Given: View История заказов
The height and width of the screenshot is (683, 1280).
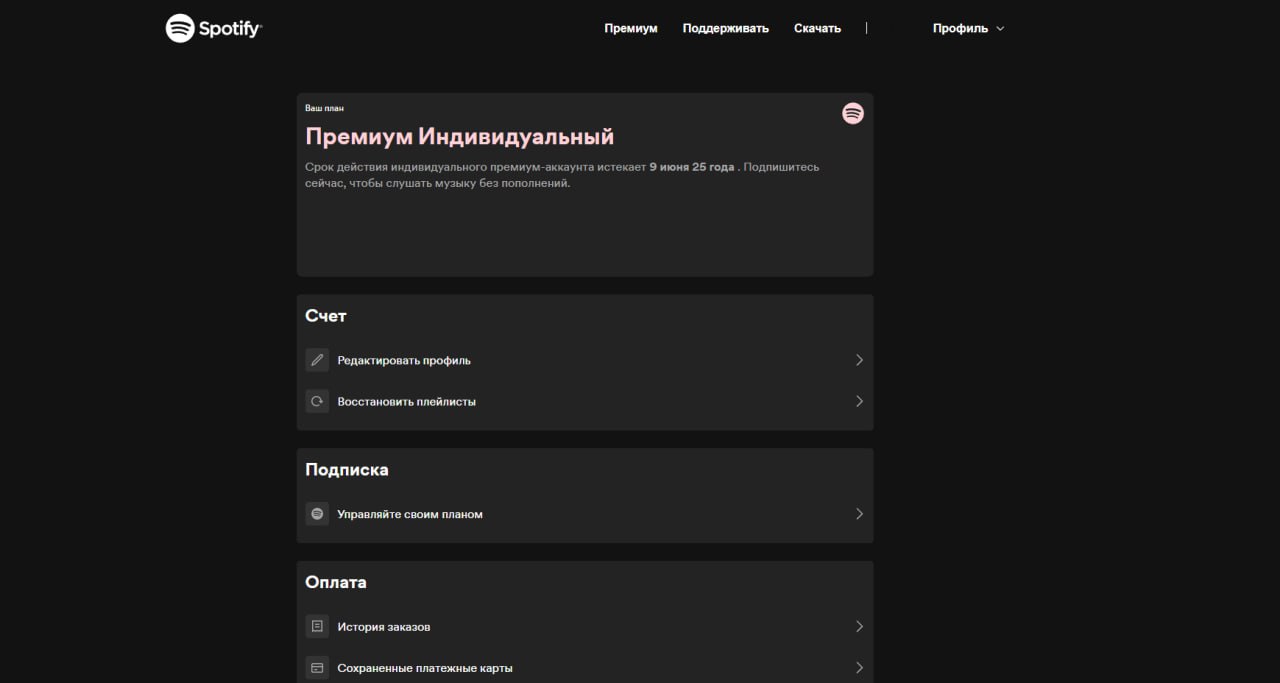Looking at the screenshot, I should click(585, 627).
